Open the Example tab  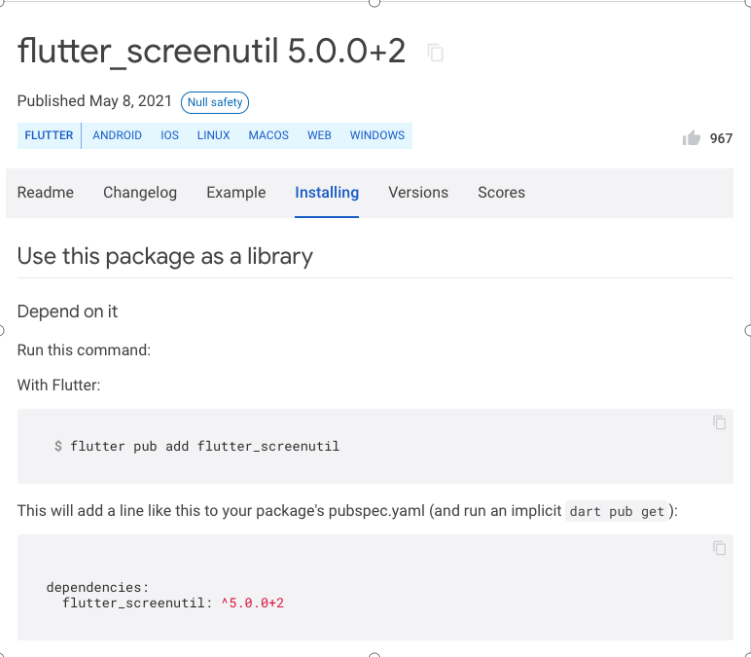(x=236, y=193)
